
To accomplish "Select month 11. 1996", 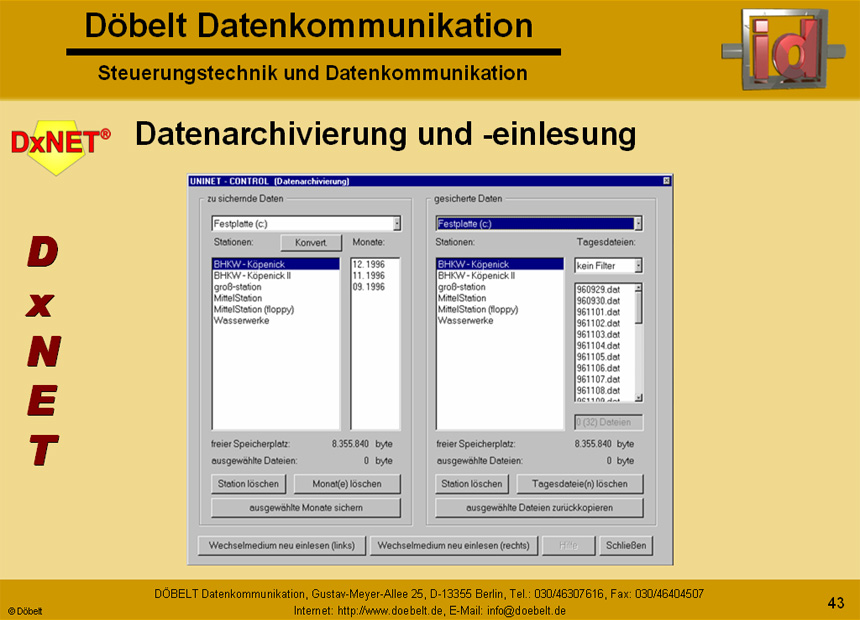I will pos(375,275).
